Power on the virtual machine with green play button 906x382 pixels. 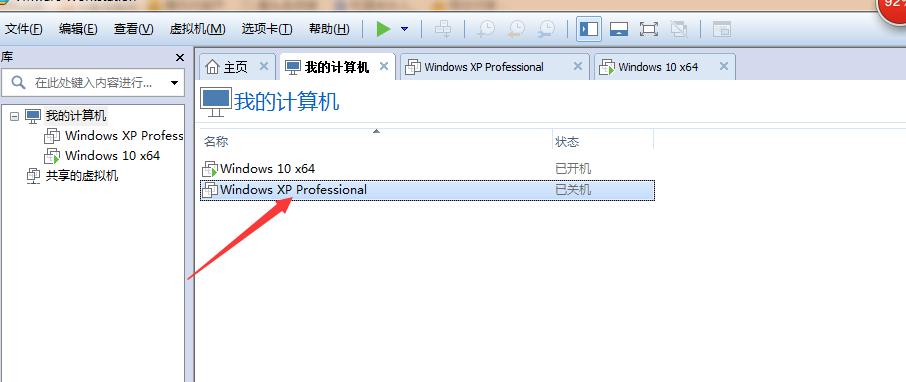pyautogui.click(x=384, y=28)
